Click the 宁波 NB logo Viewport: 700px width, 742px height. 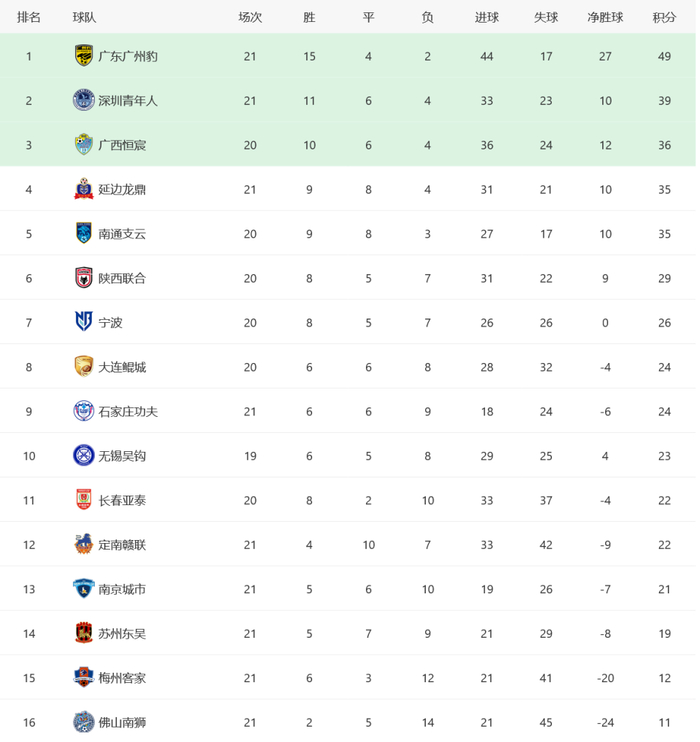tap(84, 322)
